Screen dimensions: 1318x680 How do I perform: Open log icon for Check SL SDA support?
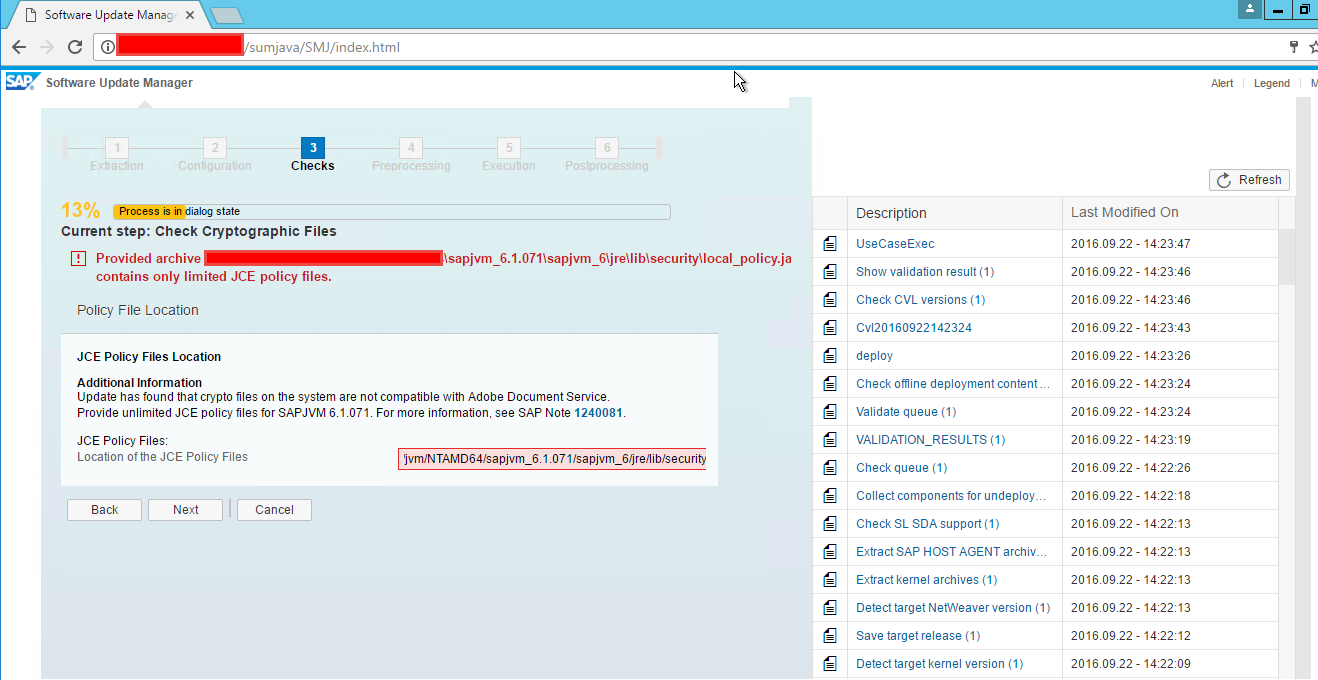pyautogui.click(x=830, y=524)
